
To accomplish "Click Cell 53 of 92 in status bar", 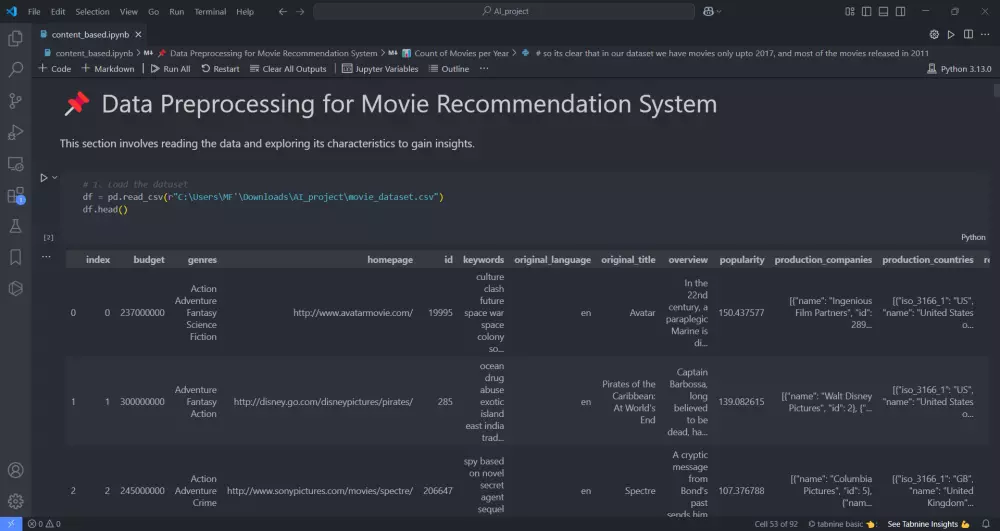I will (776, 524).
